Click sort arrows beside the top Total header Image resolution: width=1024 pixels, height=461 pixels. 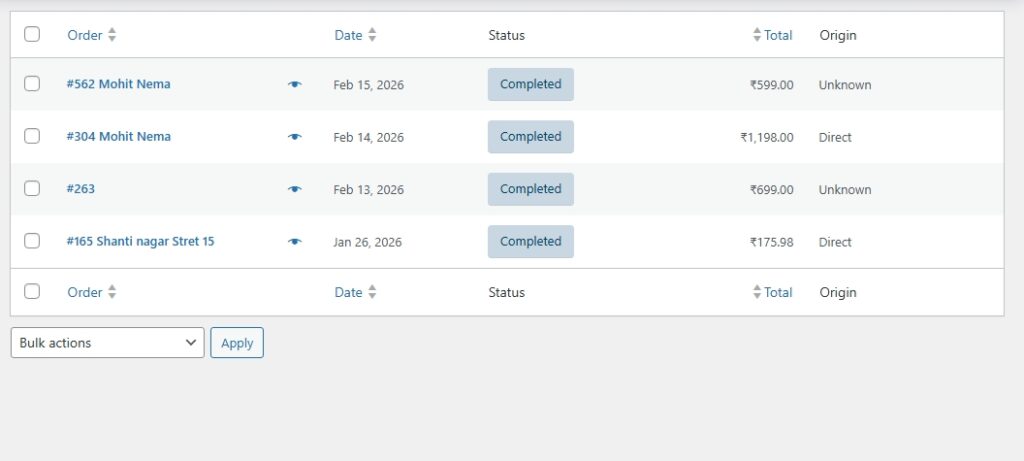click(x=757, y=35)
